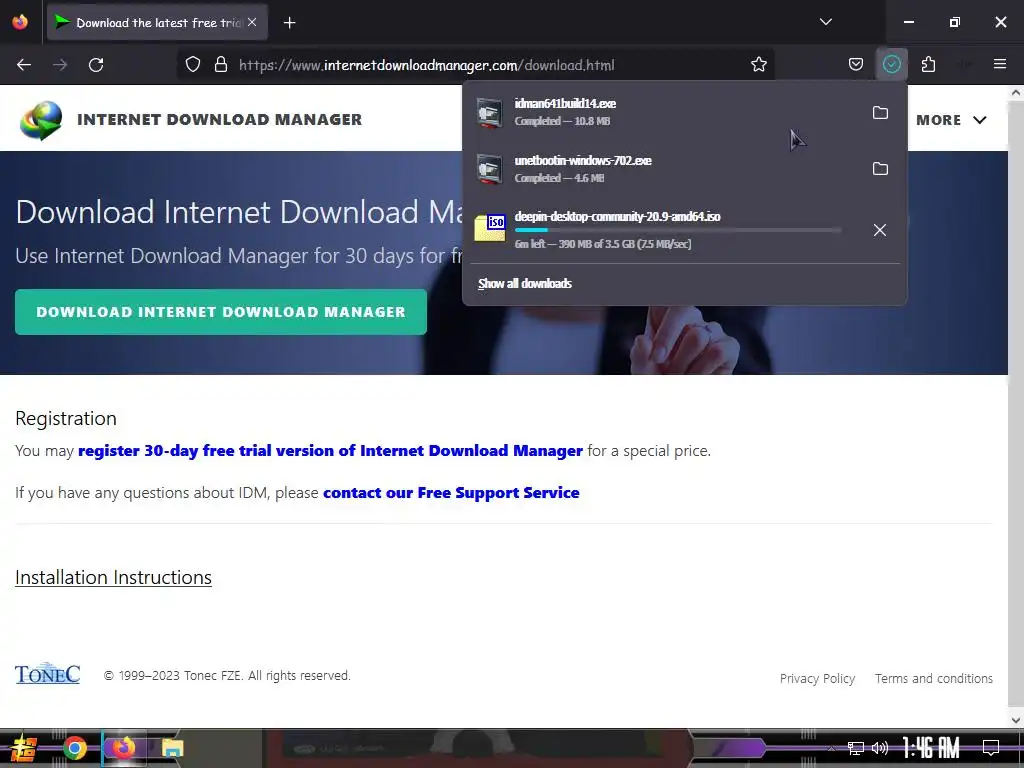
Task: Open contact our Free Support Service link
Action: (451, 492)
